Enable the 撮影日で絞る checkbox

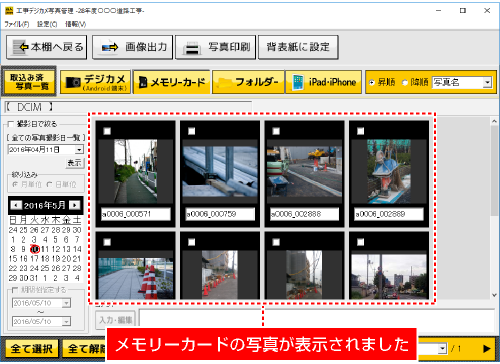coord(10,124)
